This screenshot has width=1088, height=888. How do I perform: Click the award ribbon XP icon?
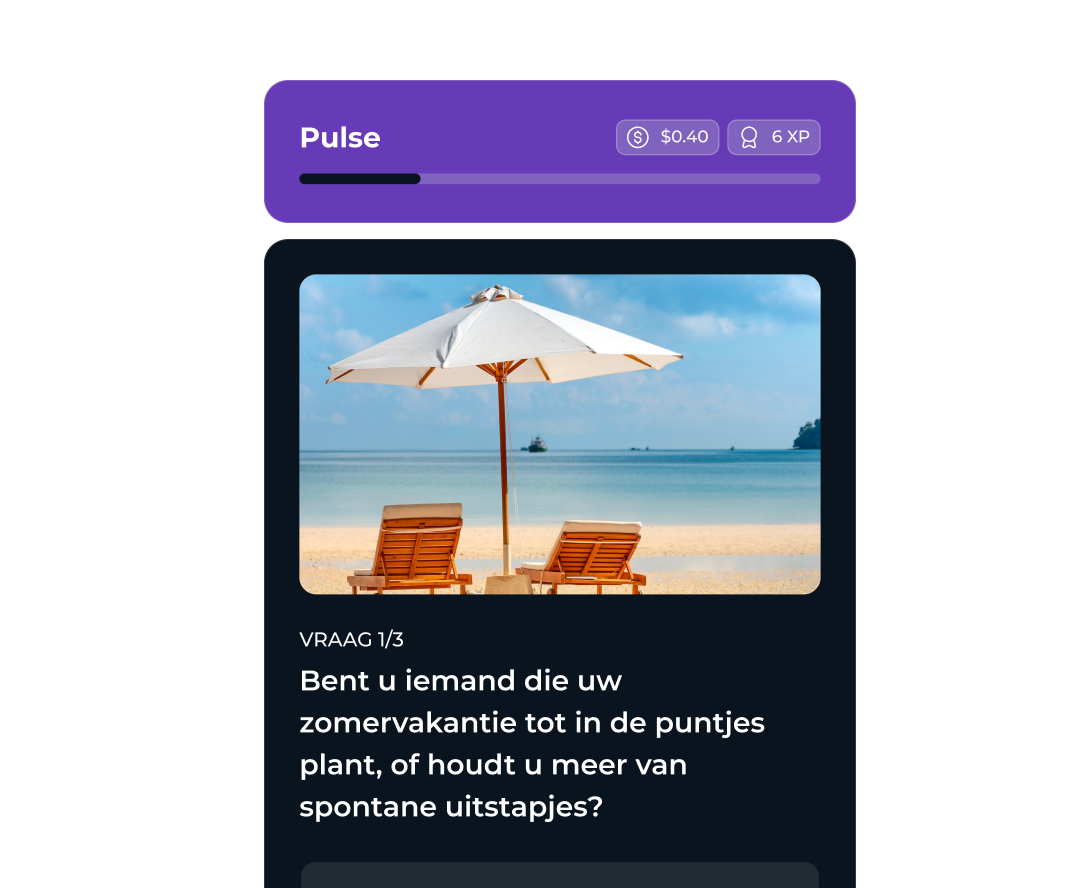coord(749,137)
